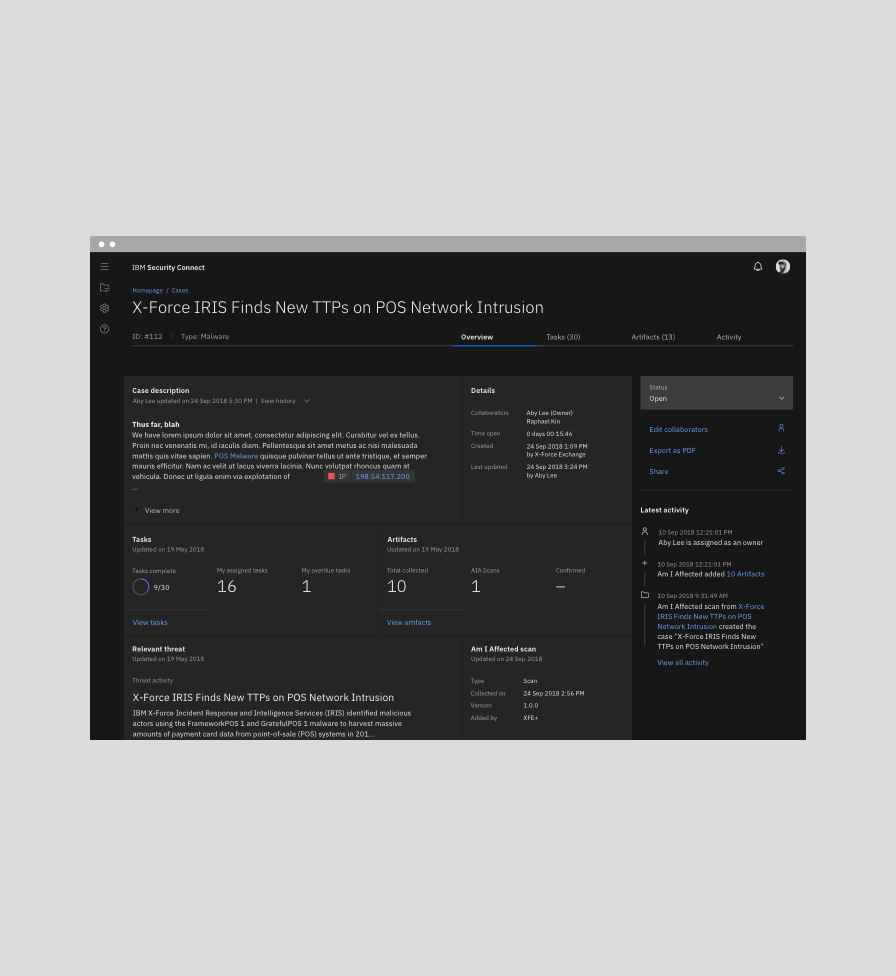
Task: Open the cases folder sidebar icon
Action: click(105, 288)
